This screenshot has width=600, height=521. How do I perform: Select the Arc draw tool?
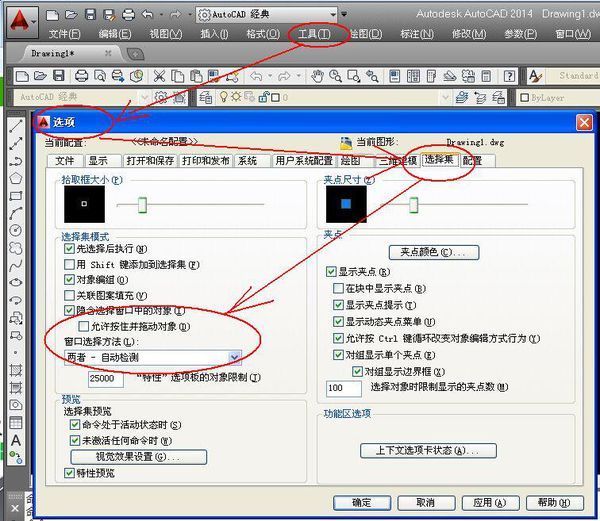click(16, 213)
